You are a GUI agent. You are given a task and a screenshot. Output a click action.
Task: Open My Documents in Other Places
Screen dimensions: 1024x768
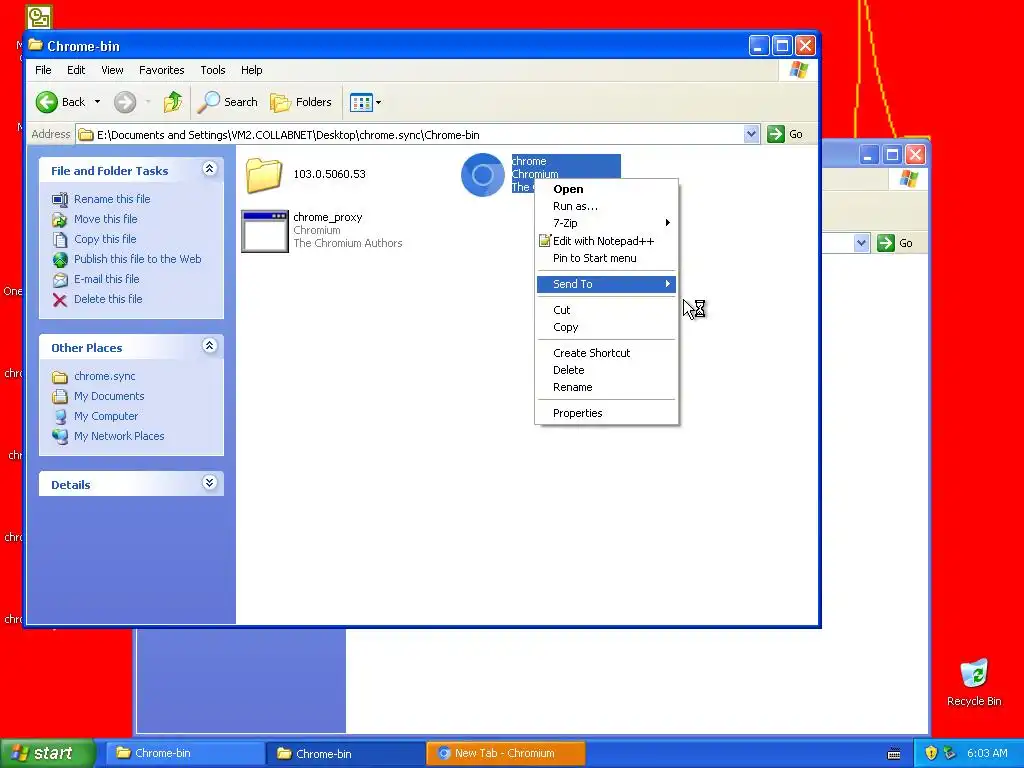109,396
